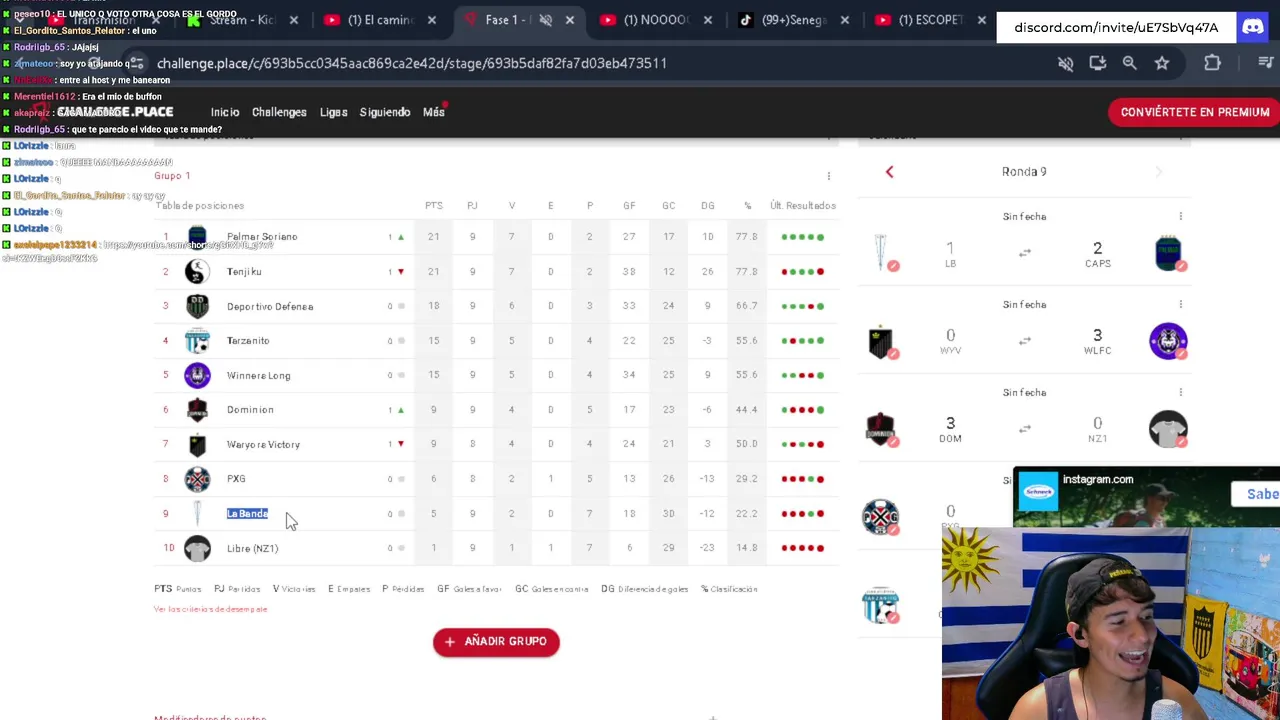Viewport: 1280px width, 720px height.
Task: Click the Winners Long team crest
Action: [197, 375]
